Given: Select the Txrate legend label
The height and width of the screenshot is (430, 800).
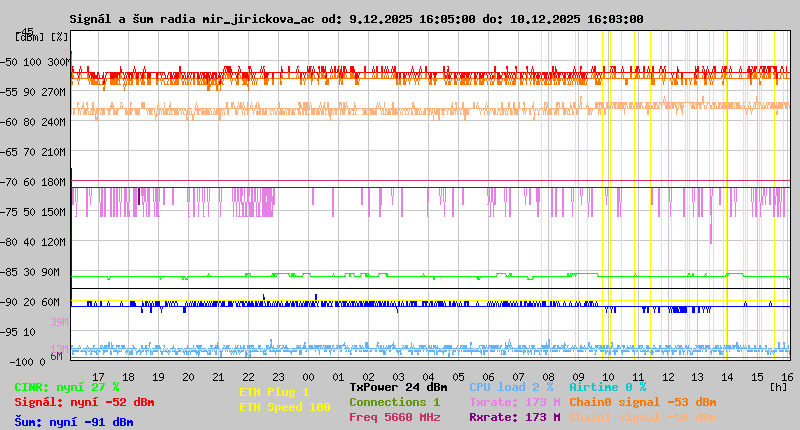Looking at the screenshot, I should pos(514,402).
